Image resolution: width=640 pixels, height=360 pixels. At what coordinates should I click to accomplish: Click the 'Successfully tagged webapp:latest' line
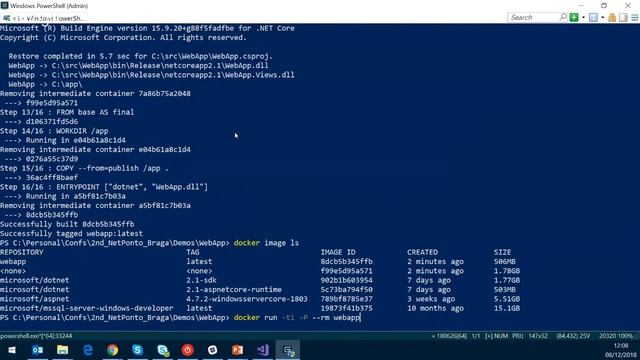pyautogui.click(x=71, y=233)
